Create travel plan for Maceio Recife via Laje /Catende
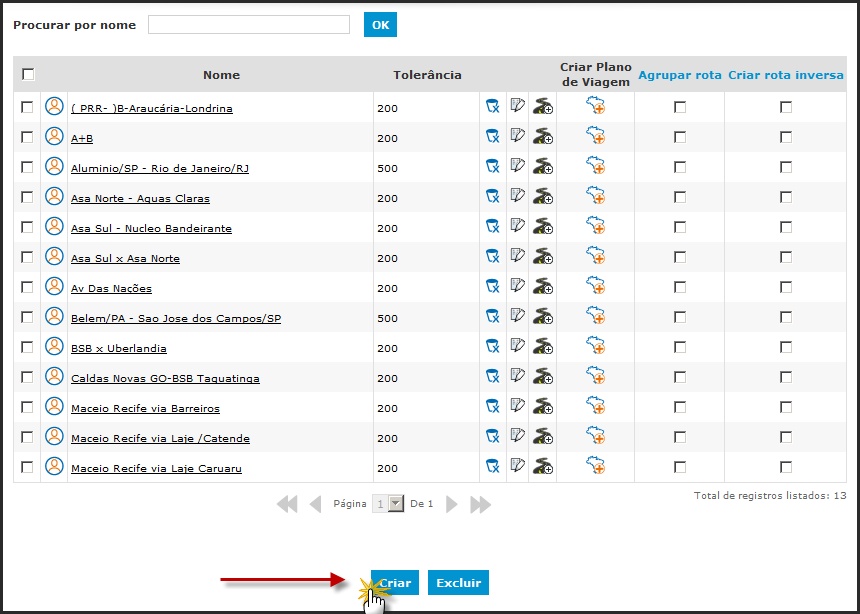Screen dimensions: 860x614 [x=595, y=435]
